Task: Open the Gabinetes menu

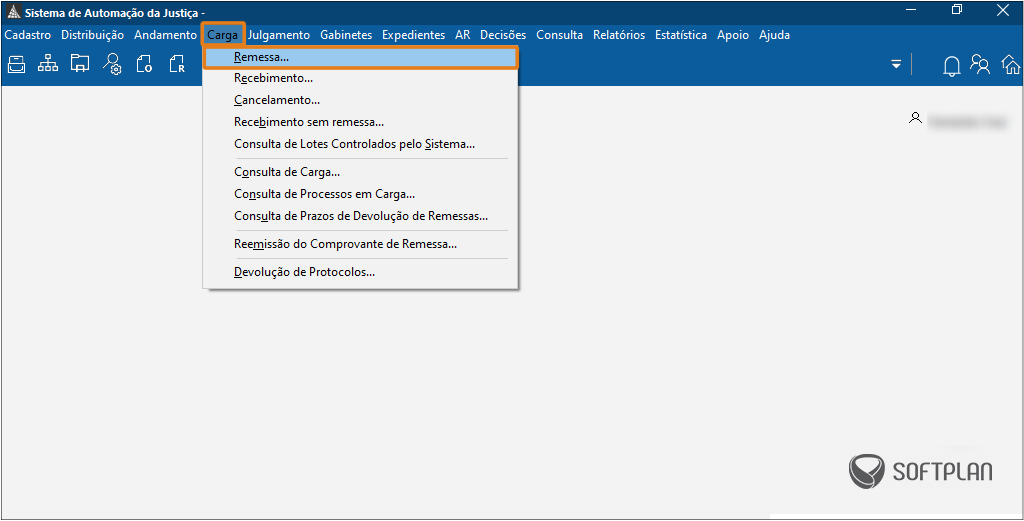Action: click(x=346, y=35)
